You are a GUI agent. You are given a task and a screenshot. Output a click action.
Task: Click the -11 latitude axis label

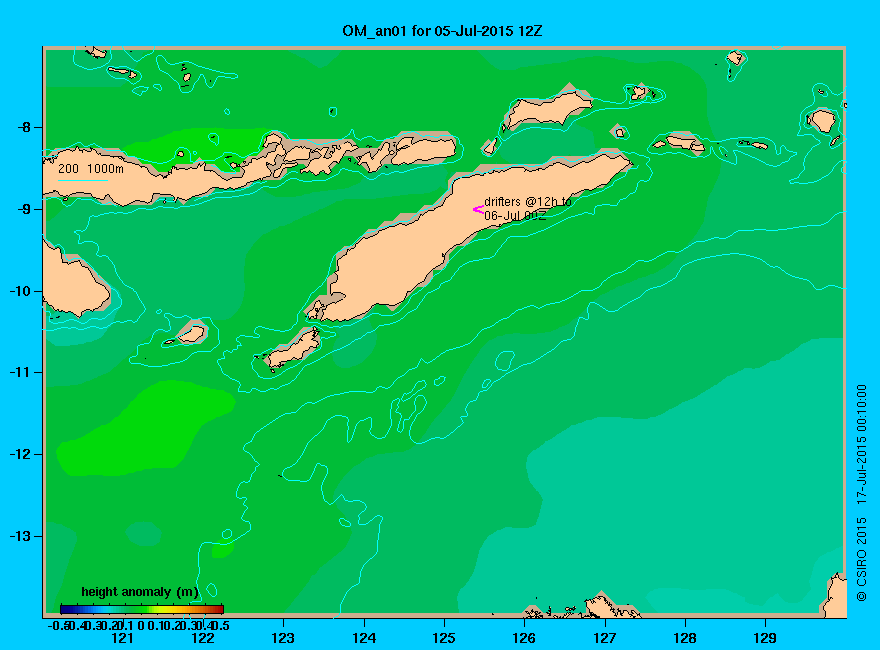click(21, 373)
